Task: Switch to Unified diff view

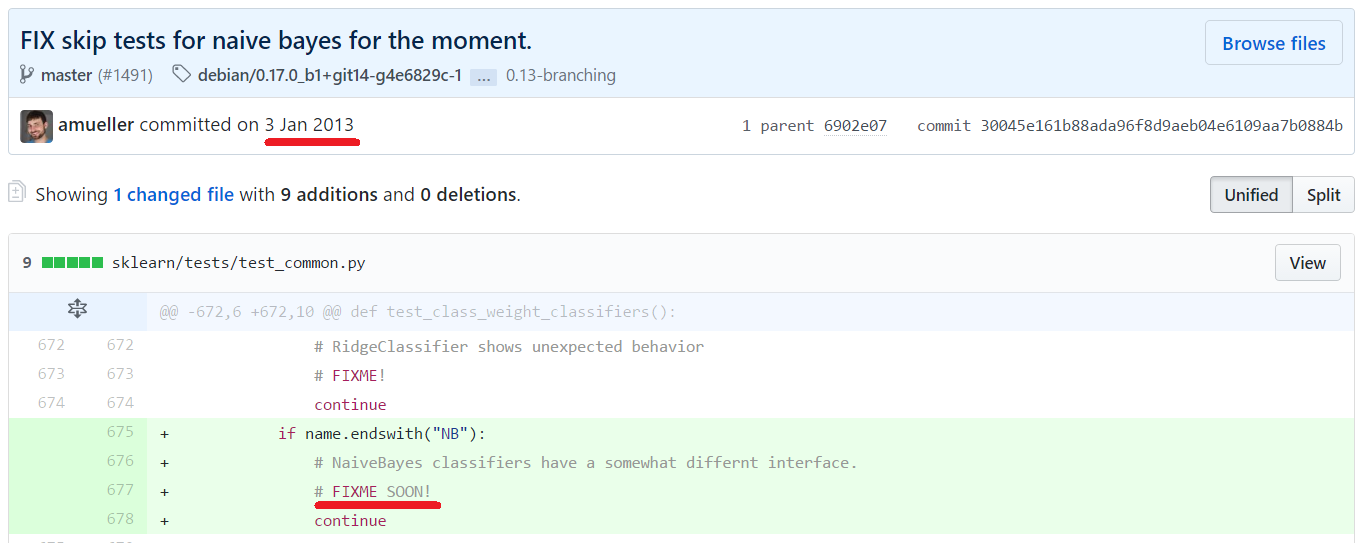Action: point(1251,195)
